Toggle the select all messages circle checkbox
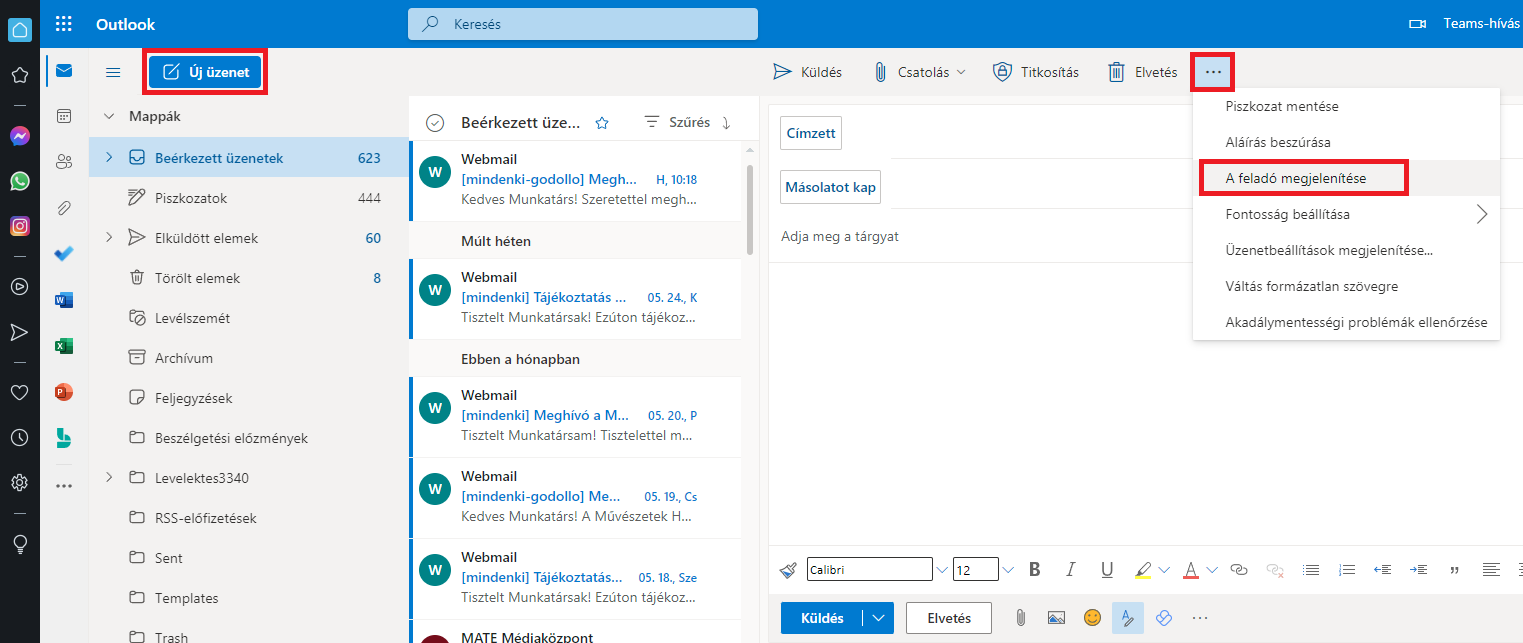The width and height of the screenshot is (1523, 643). point(434,122)
